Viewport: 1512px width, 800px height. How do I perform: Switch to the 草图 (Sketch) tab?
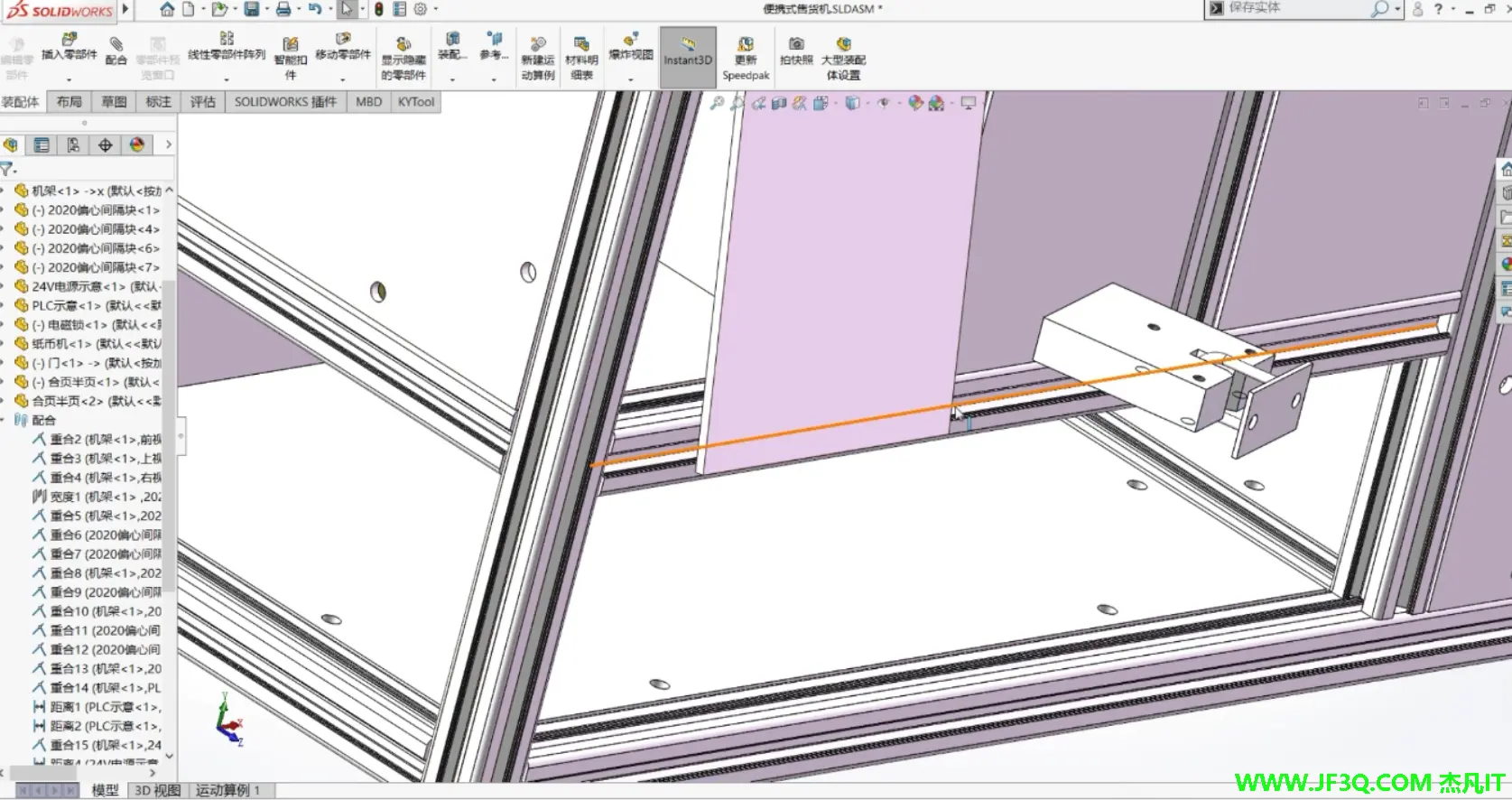point(114,102)
